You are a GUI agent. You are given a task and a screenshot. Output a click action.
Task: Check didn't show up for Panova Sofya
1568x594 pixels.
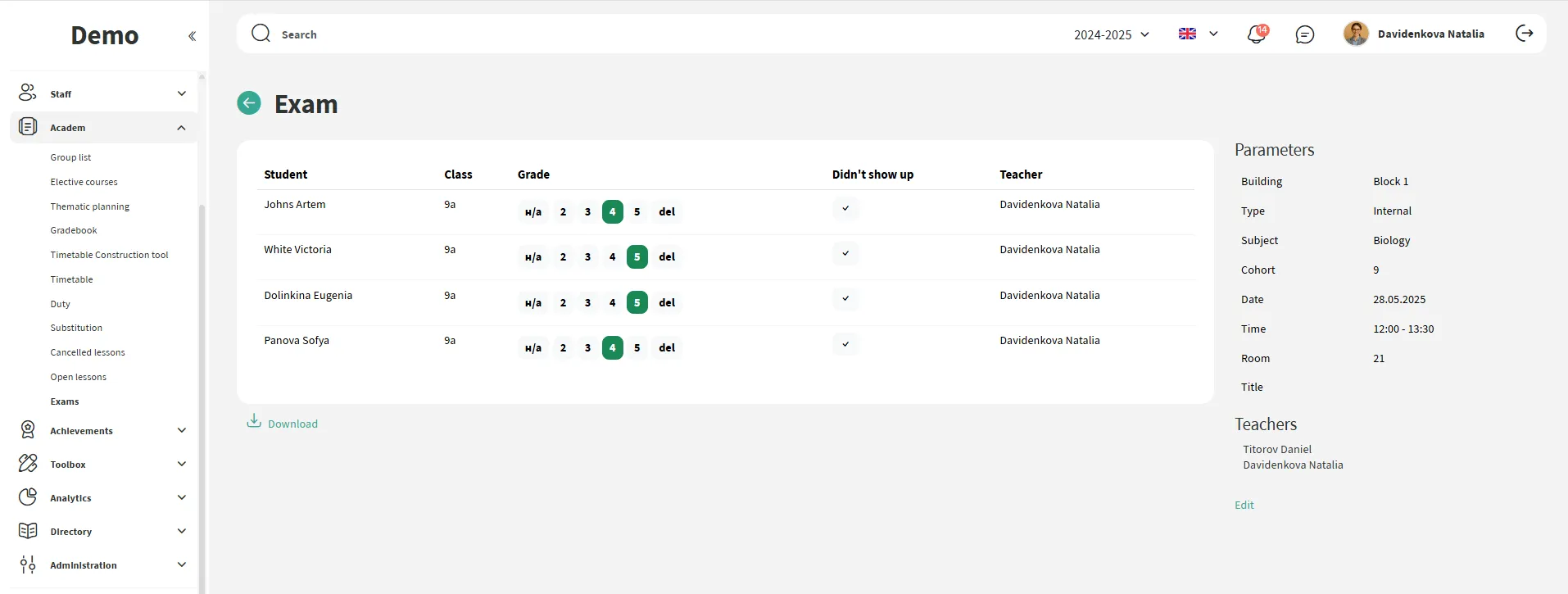click(845, 345)
